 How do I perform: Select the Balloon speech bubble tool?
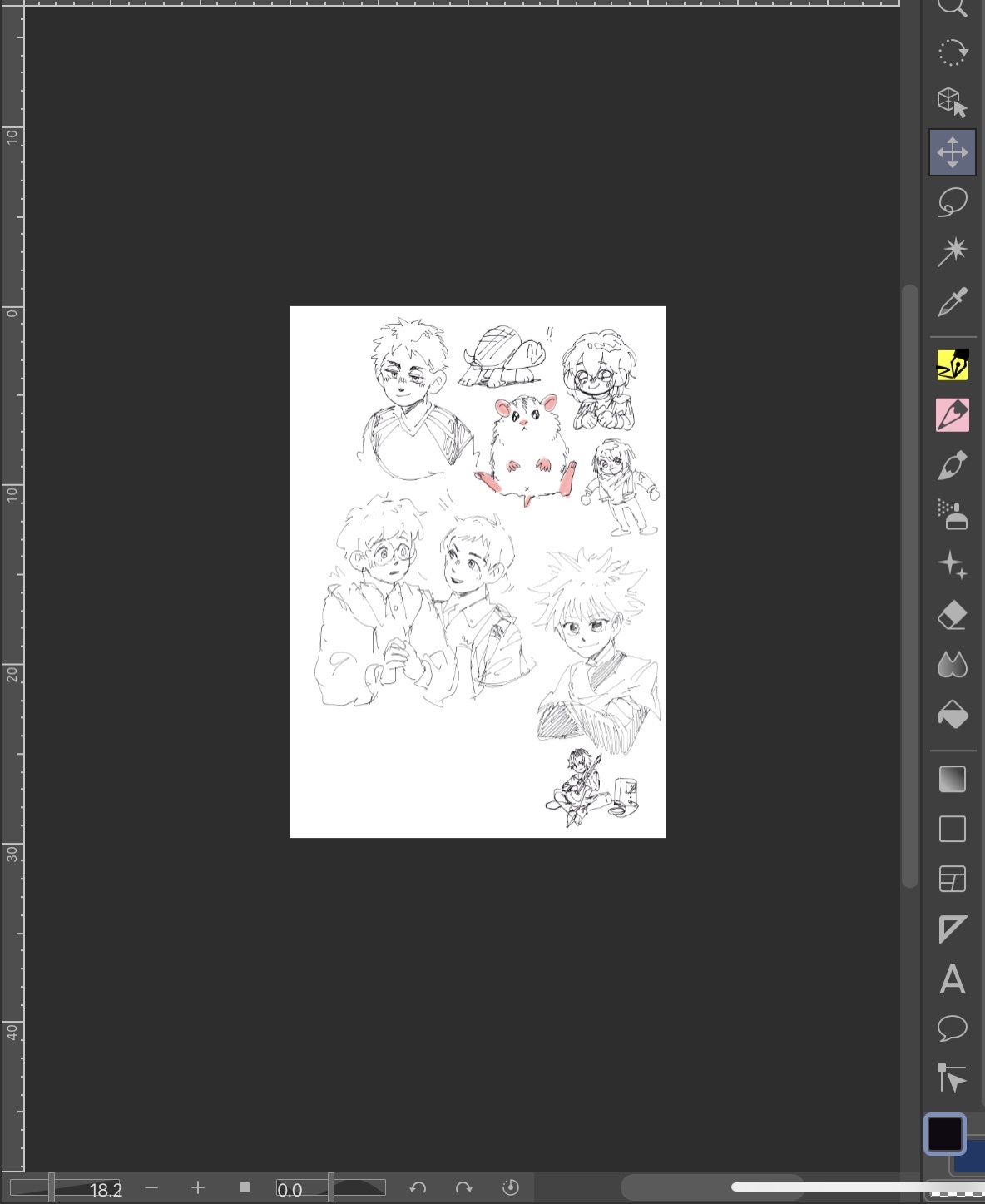(953, 1028)
